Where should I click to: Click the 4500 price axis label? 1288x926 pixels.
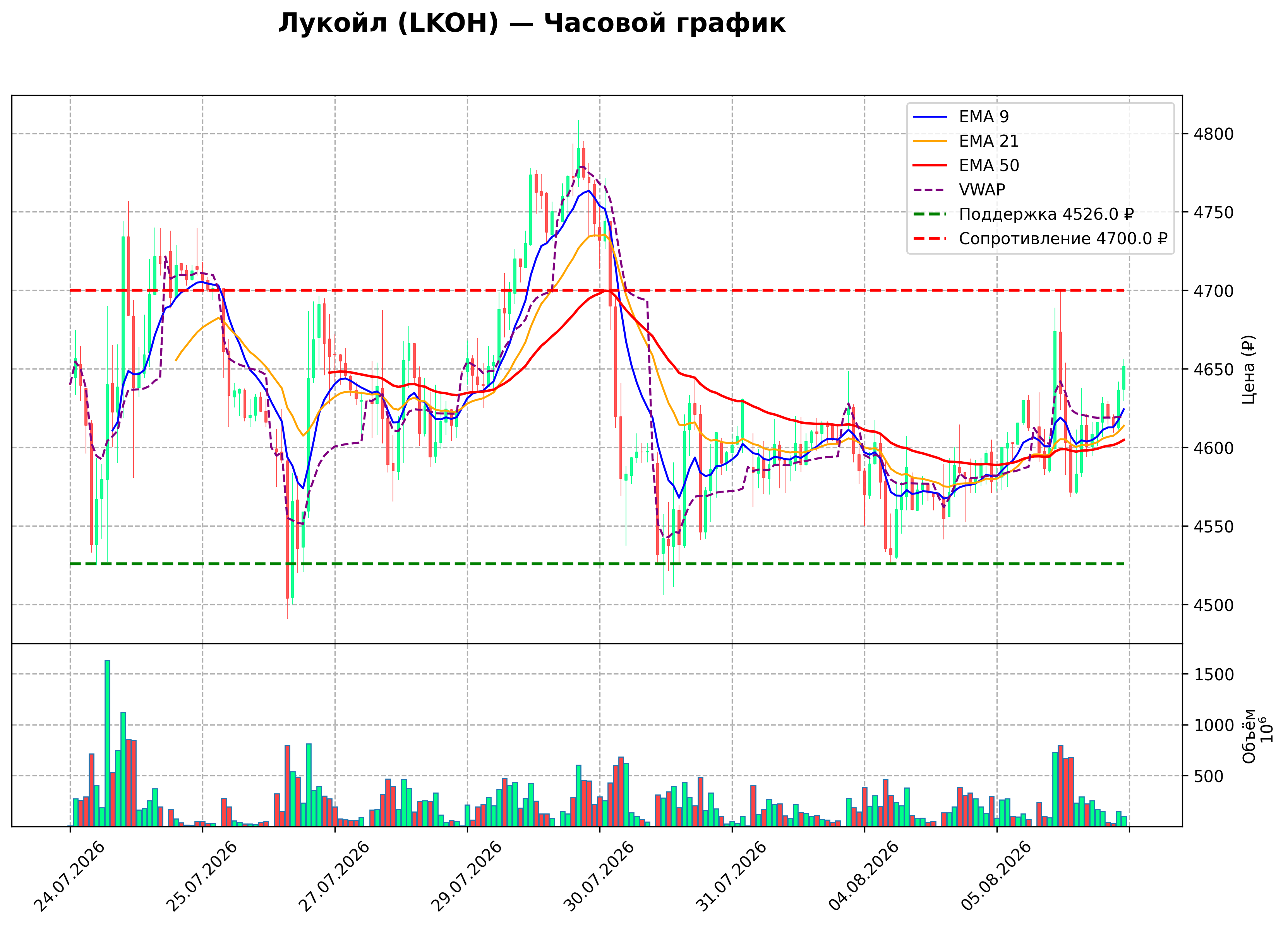point(1214,605)
